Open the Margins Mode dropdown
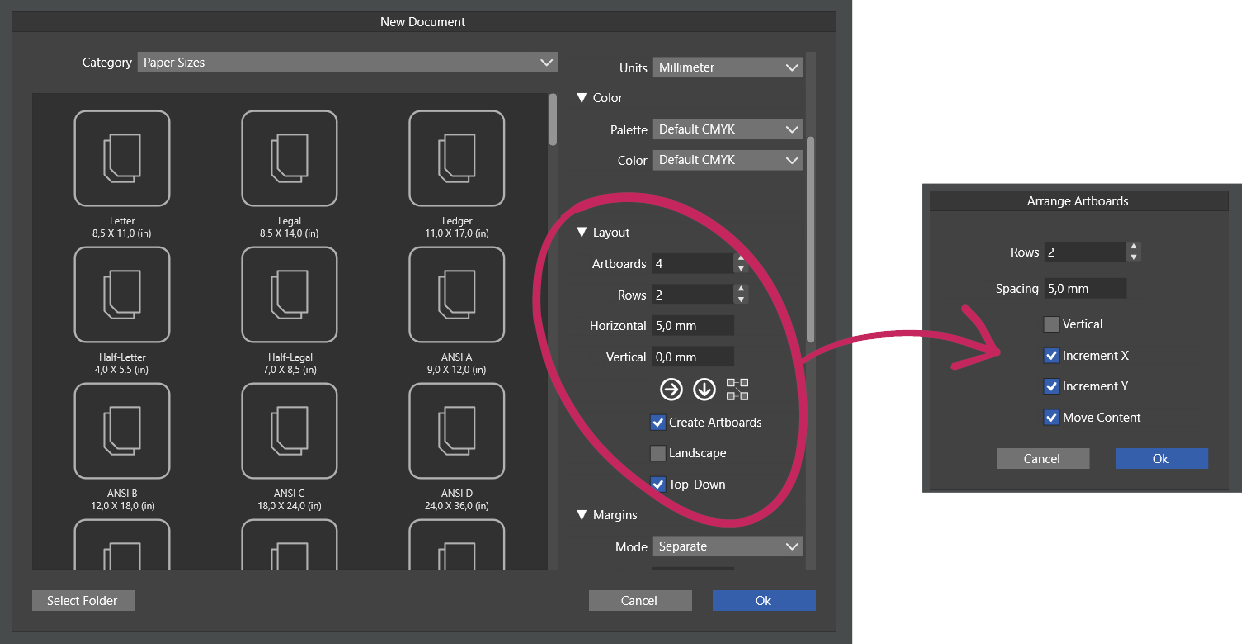This screenshot has width=1242, height=644. click(x=727, y=547)
